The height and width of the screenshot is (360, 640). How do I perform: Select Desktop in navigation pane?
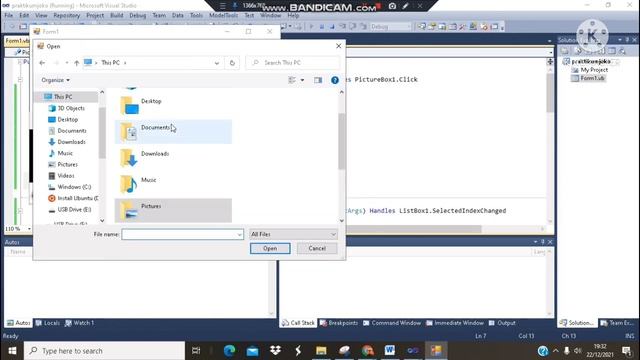(68, 120)
